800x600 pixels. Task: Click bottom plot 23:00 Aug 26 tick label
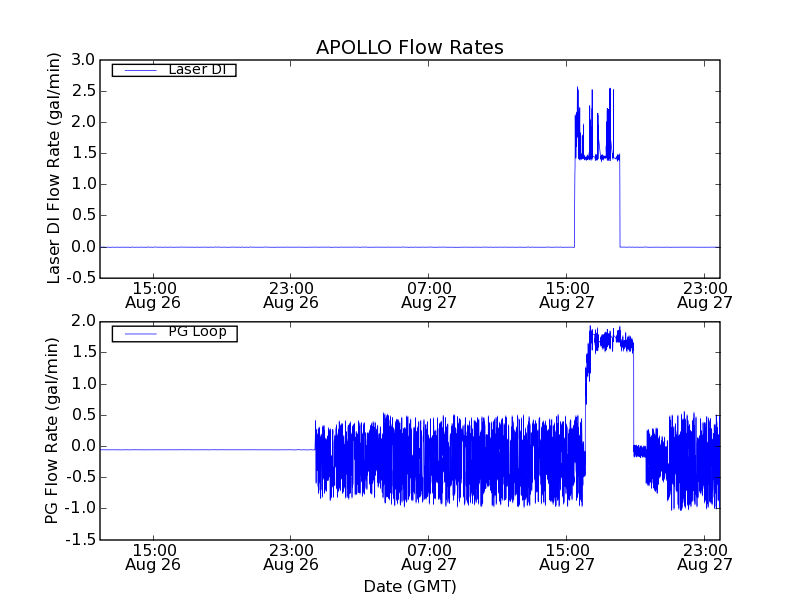(x=291, y=557)
